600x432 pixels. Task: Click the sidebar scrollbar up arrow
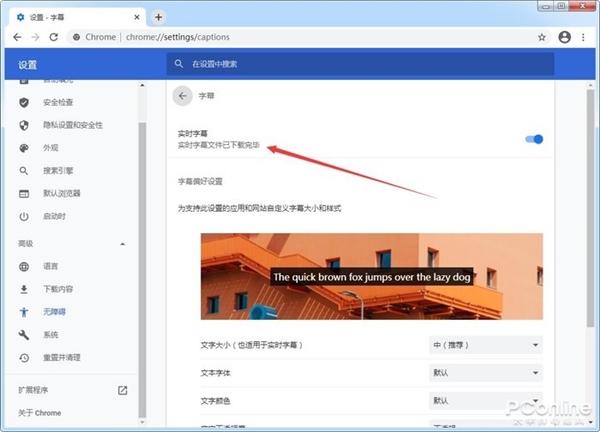click(142, 85)
